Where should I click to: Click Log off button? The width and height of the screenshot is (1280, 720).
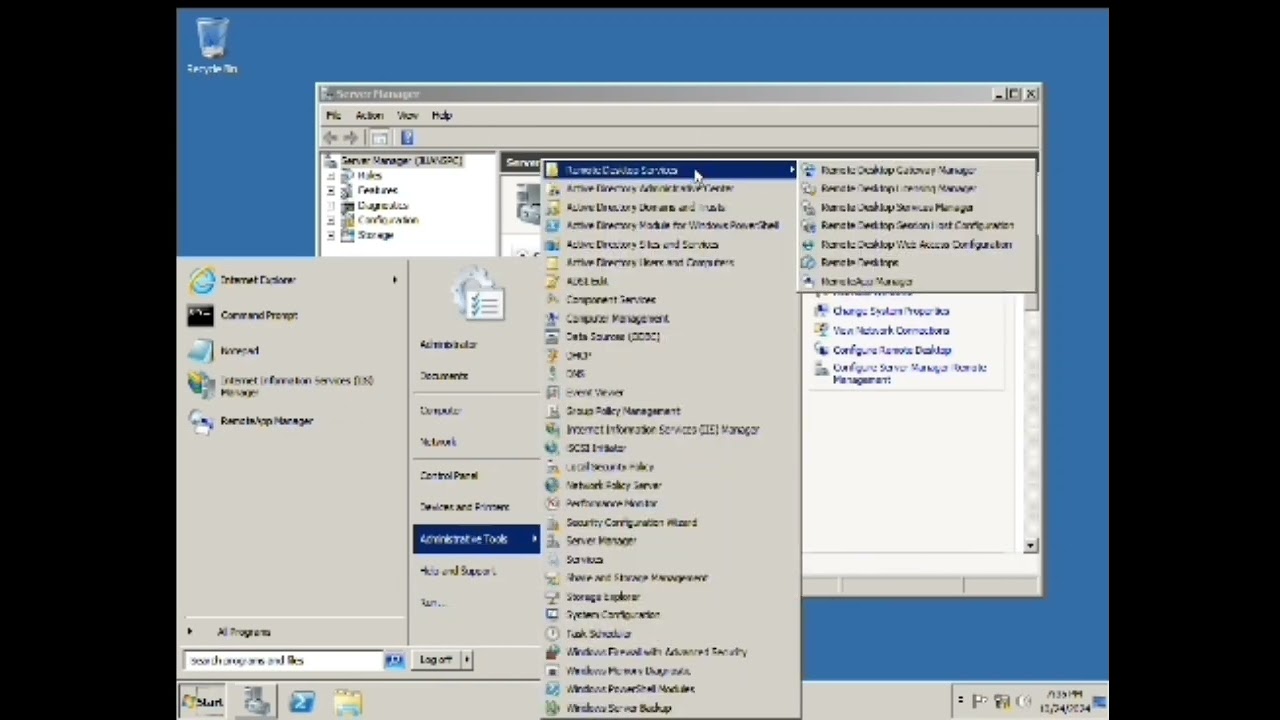436,660
